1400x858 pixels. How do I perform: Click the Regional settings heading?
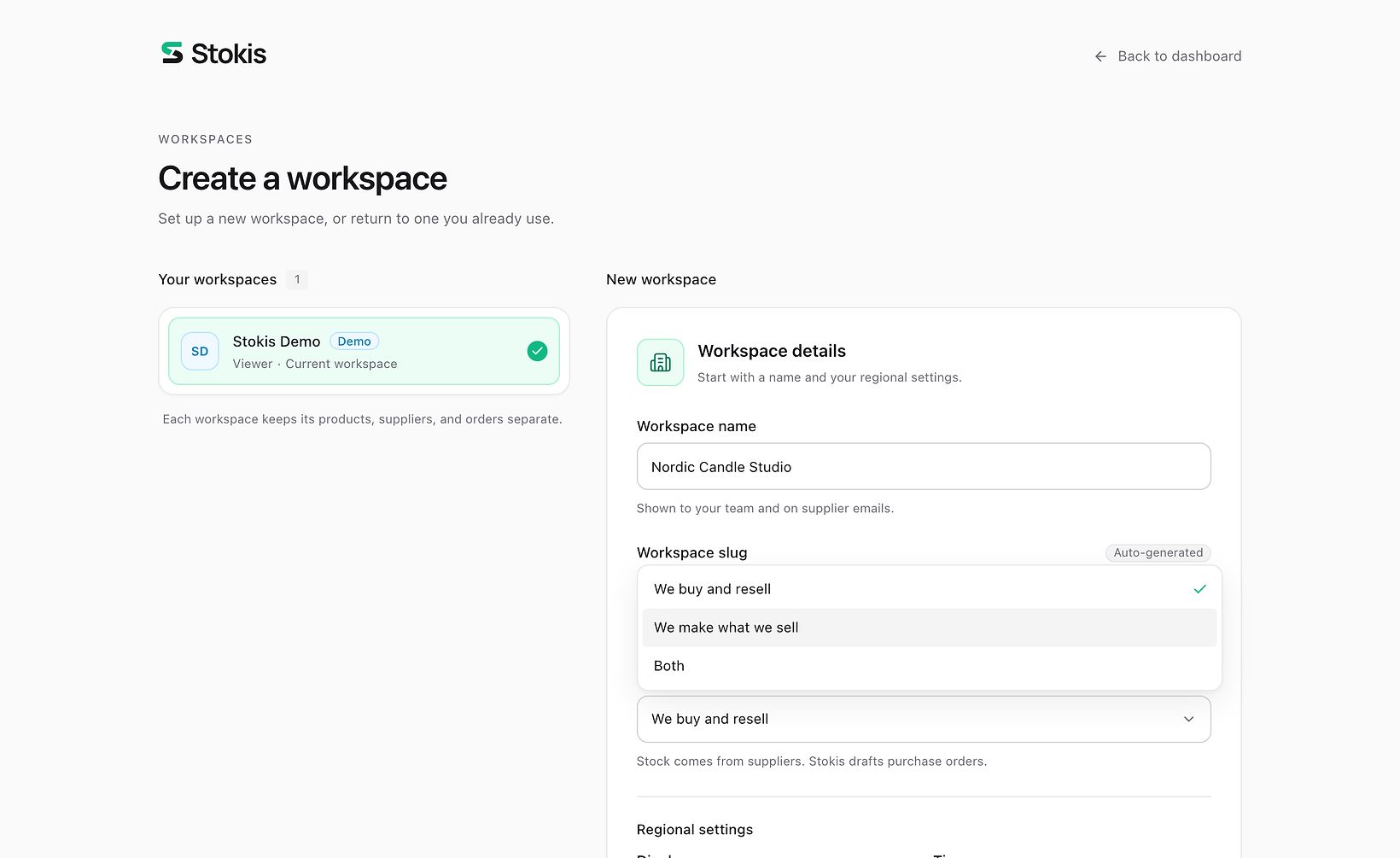(x=695, y=830)
